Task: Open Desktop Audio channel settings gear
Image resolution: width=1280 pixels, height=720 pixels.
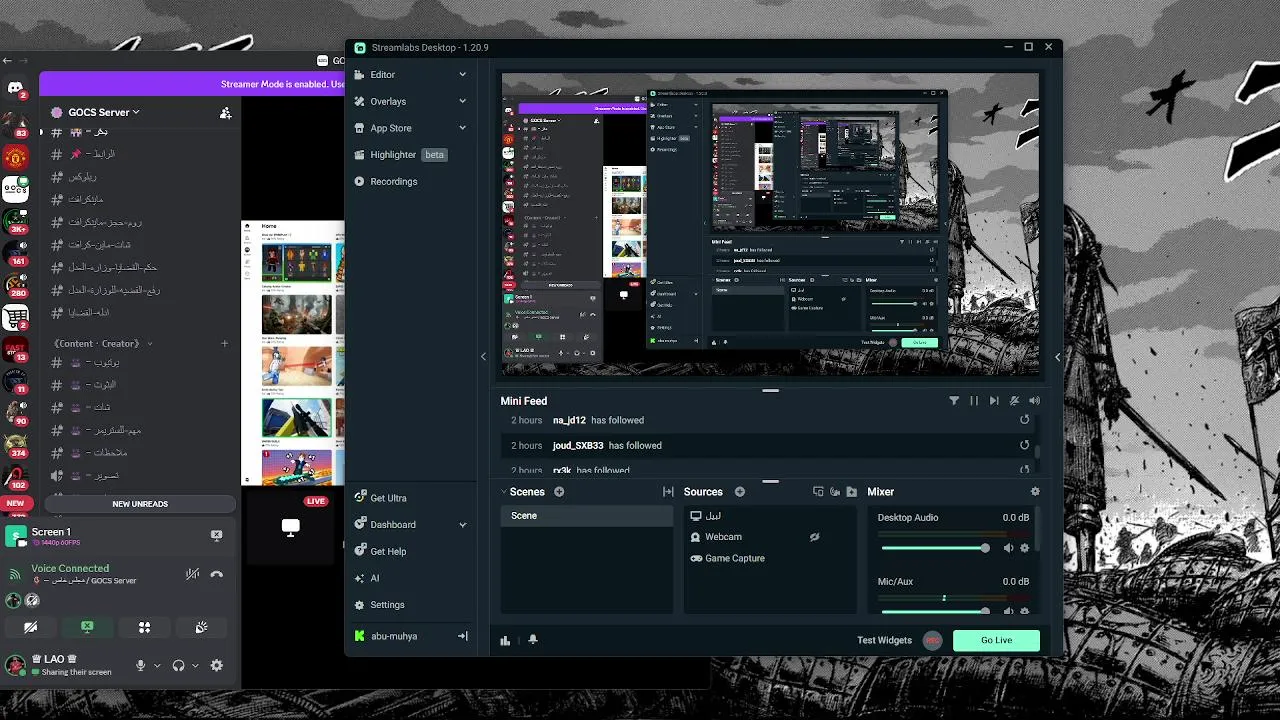Action: point(1024,548)
